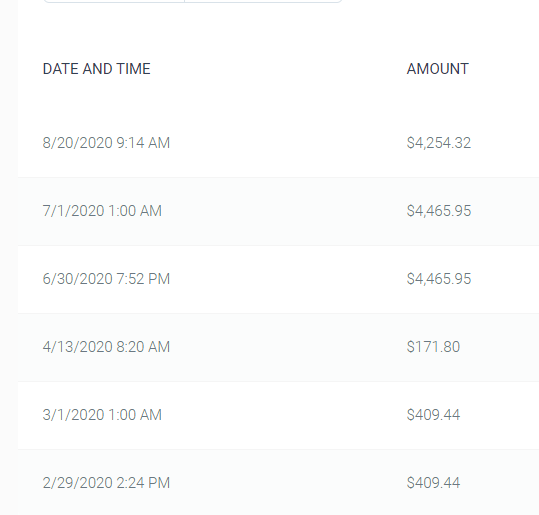
Task: Click the $4,465.95 amount dated 7/1/2020
Action: tap(439, 211)
